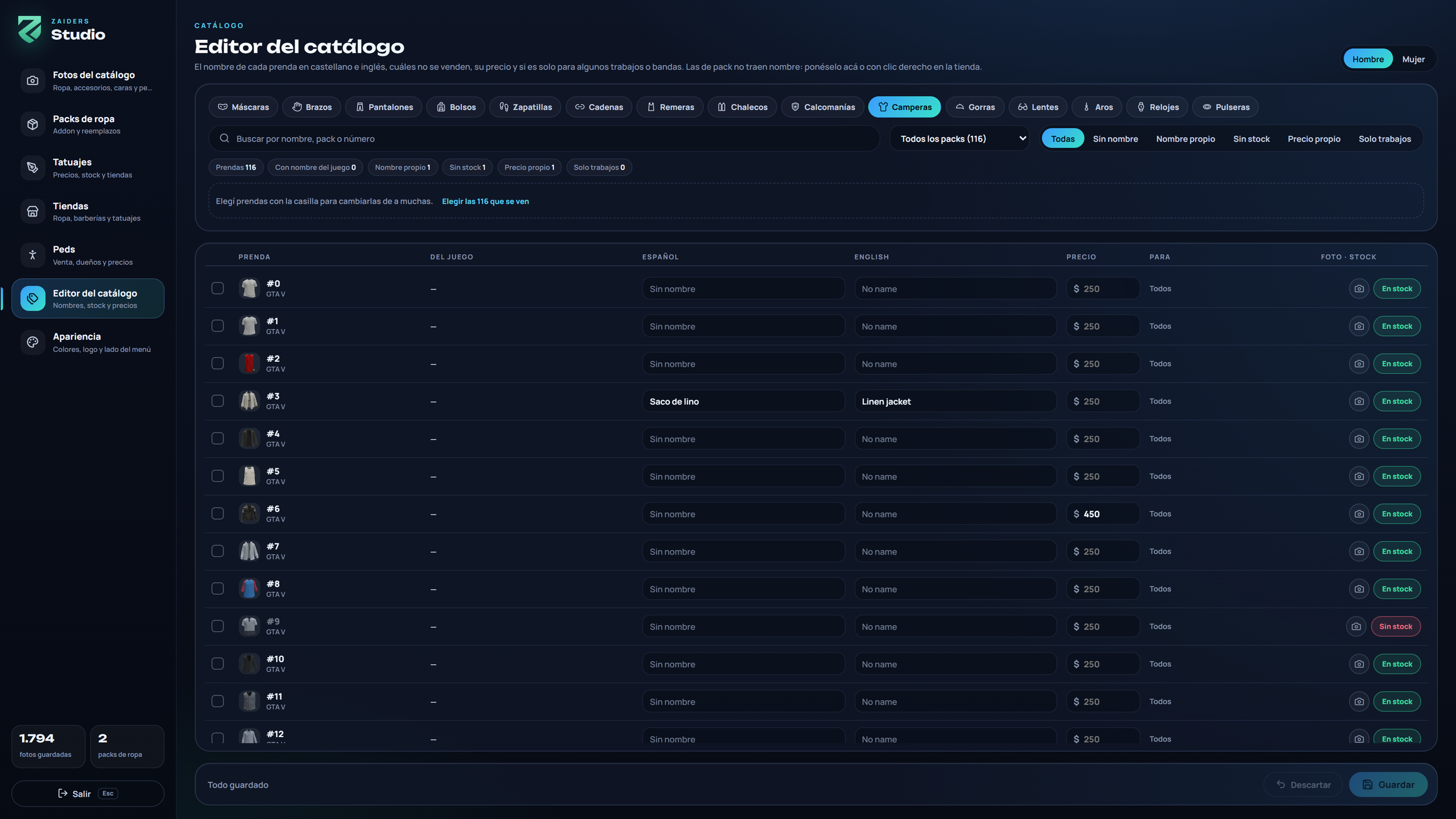Filter list by Sin nombre
This screenshot has width=1456, height=819.
(x=1115, y=139)
